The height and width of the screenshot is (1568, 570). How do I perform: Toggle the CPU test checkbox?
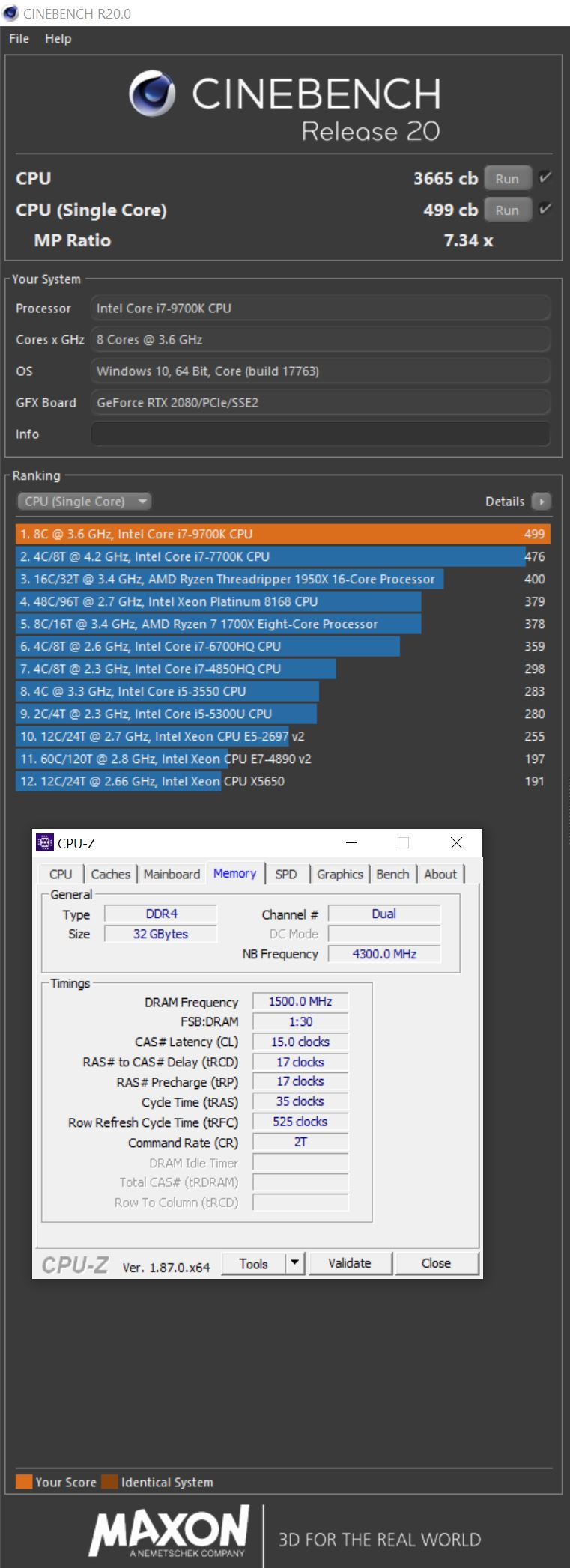click(545, 177)
